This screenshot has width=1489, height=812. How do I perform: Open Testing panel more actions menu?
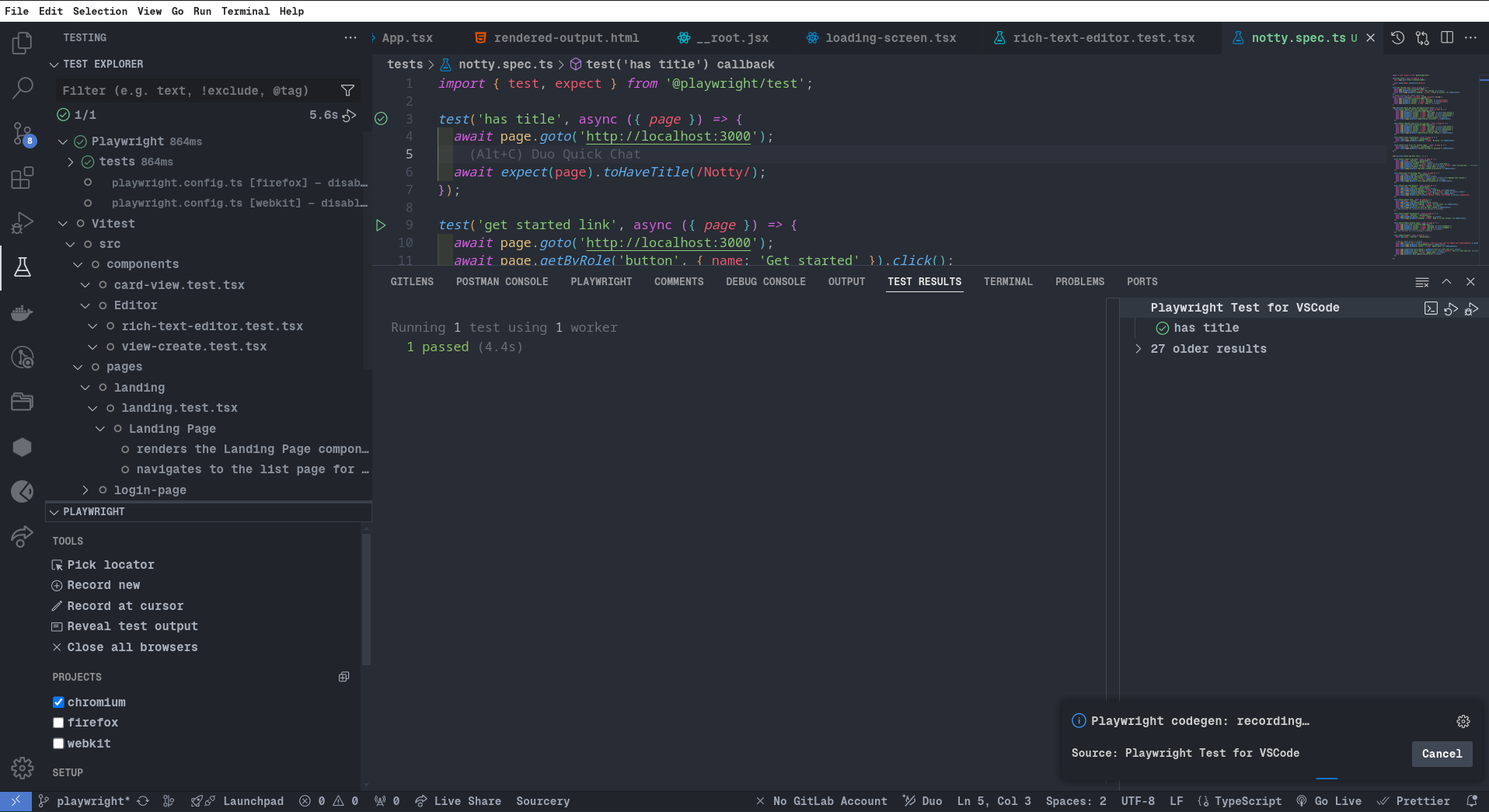(x=350, y=38)
